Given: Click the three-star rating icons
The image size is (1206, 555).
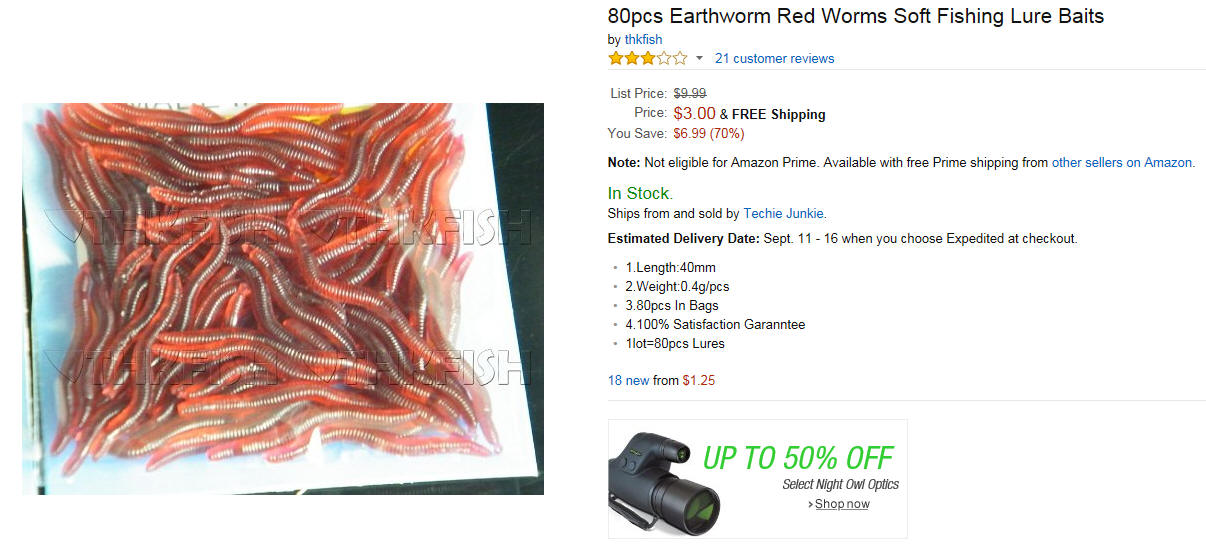Looking at the screenshot, I should pyautogui.click(x=647, y=58).
